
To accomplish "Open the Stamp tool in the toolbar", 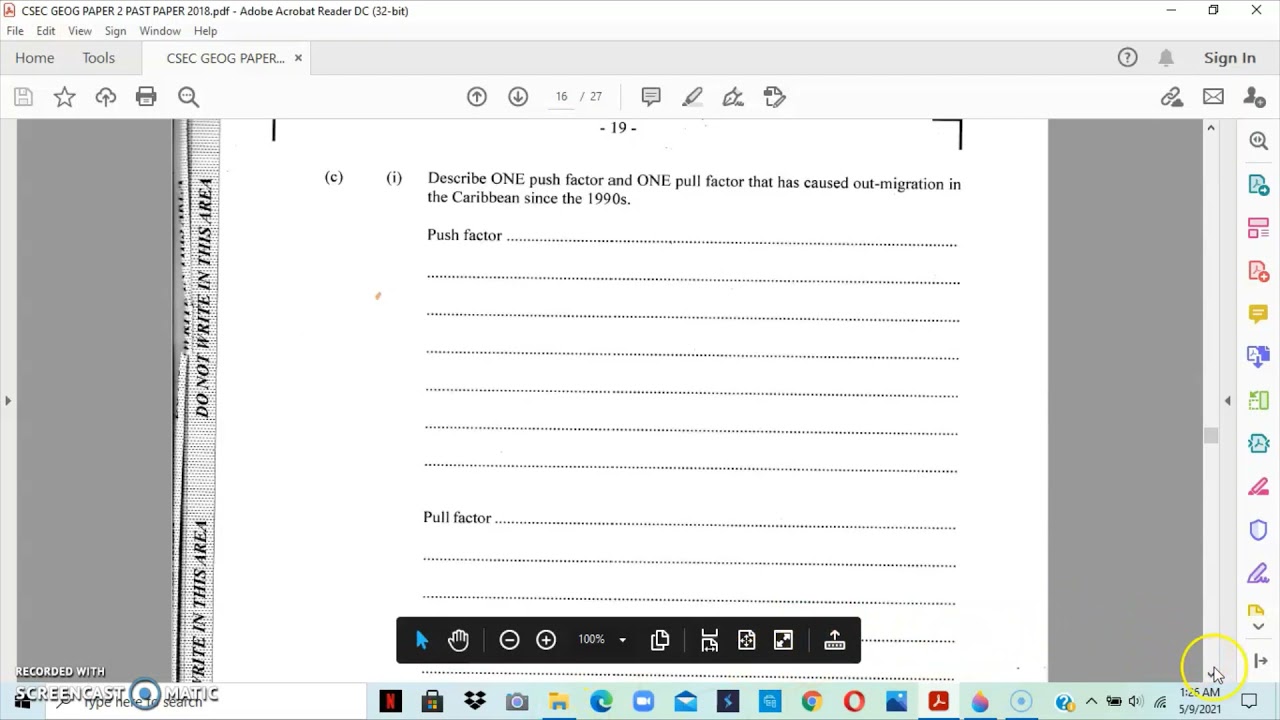I will (774, 97).
